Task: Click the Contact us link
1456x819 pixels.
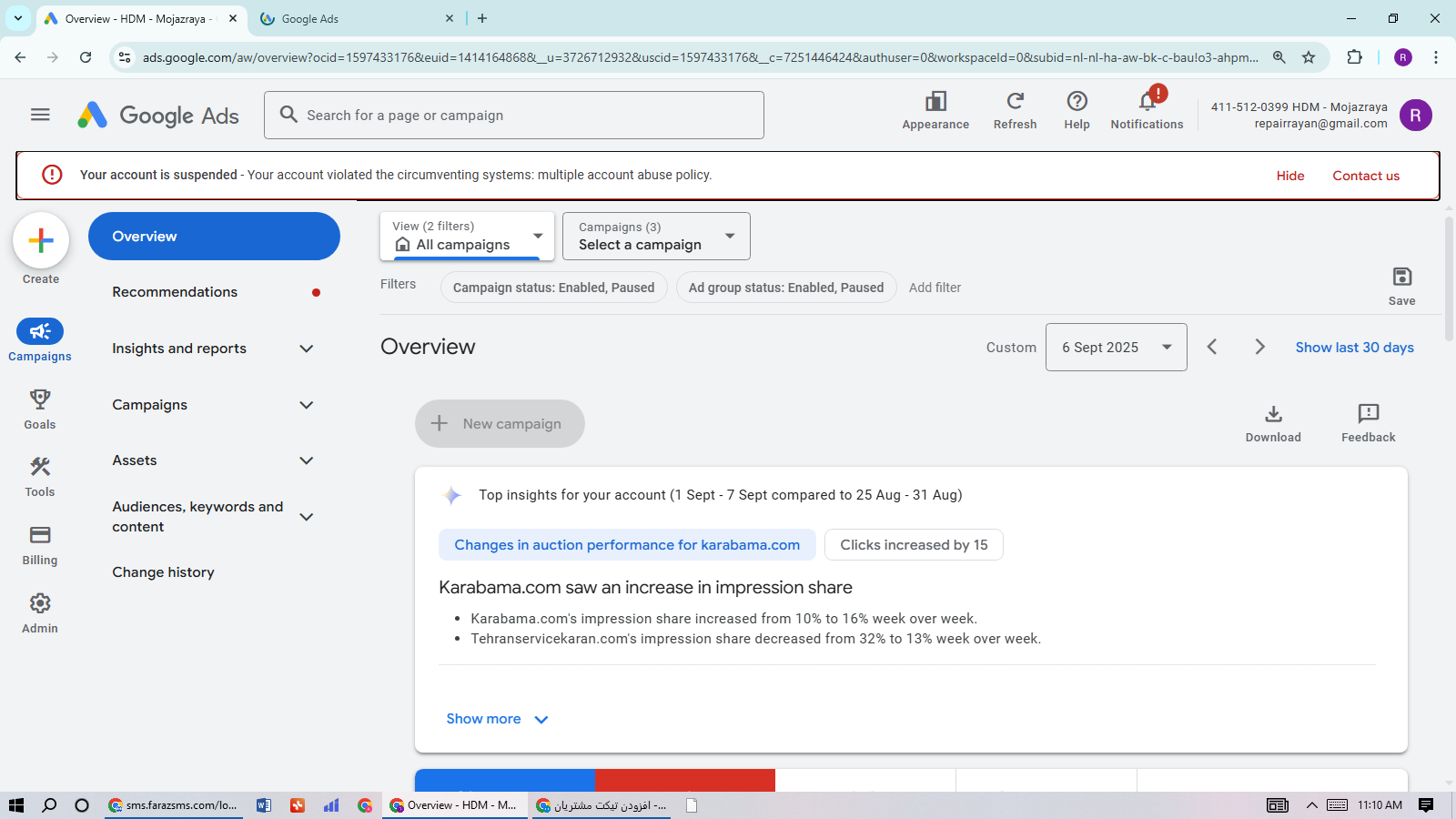Action: pyautogui.click(x=1366, y=176)
